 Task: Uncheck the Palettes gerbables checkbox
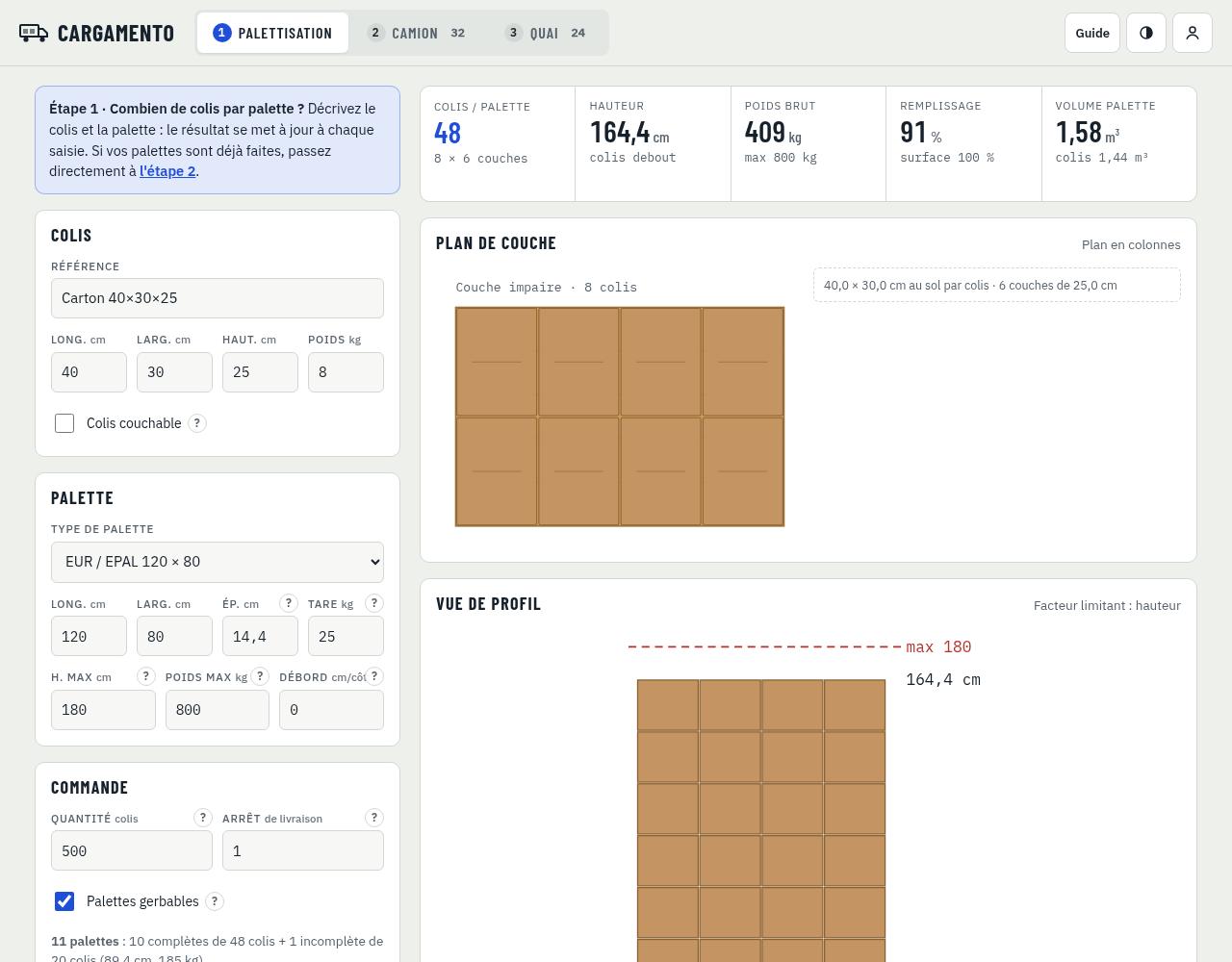click(x=64, y=901)
